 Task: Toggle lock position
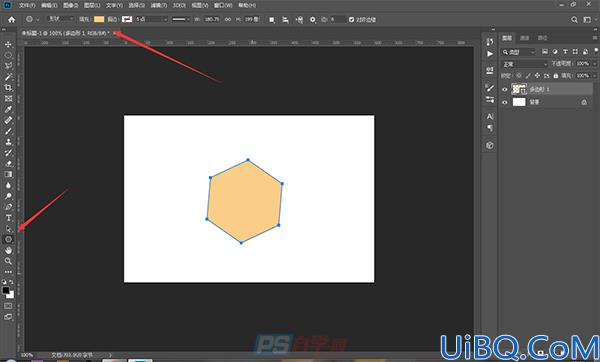537,76
